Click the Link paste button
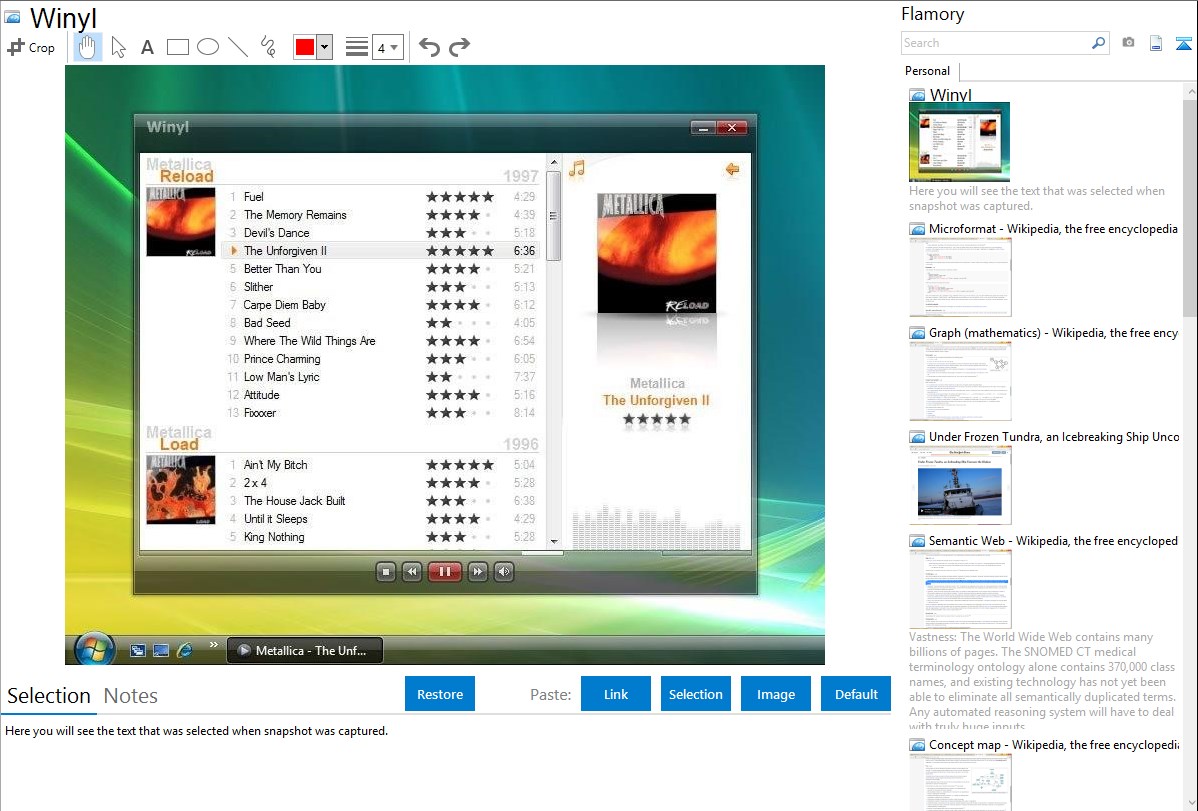This screenshot has height=811, width=1198. point(616,694)
